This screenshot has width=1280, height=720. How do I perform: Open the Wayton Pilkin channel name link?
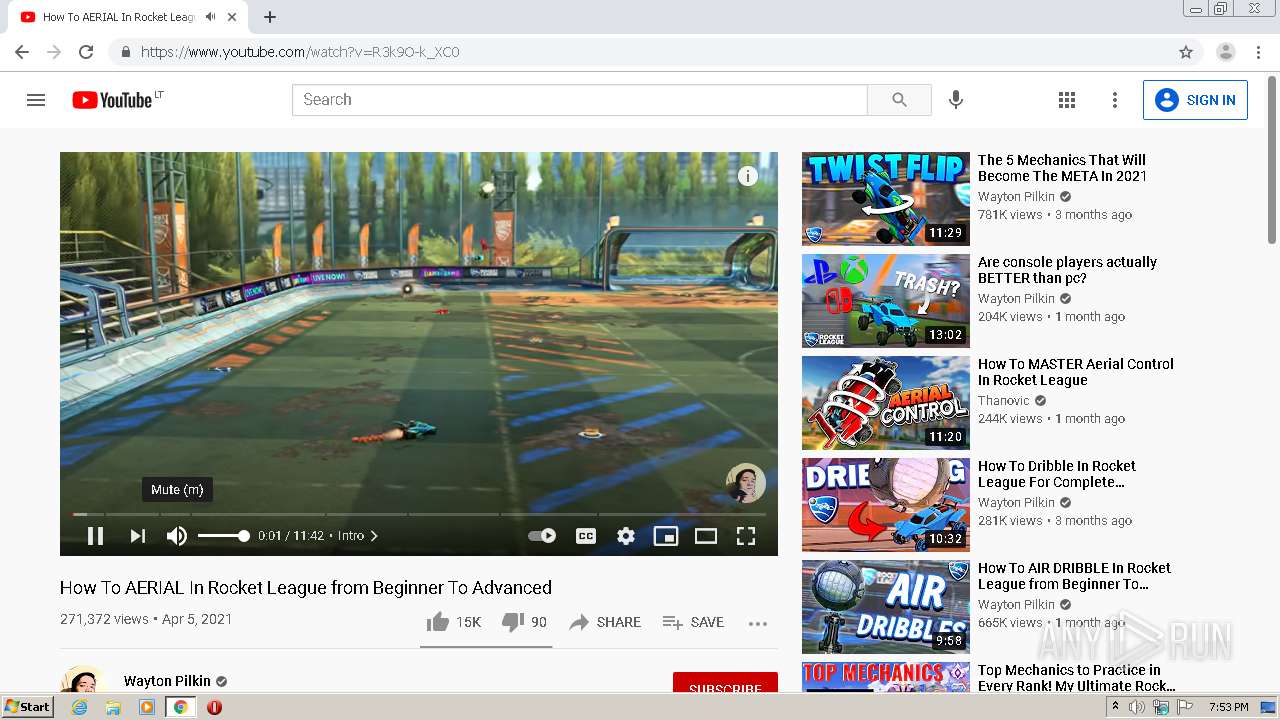[x=167, y=681]
